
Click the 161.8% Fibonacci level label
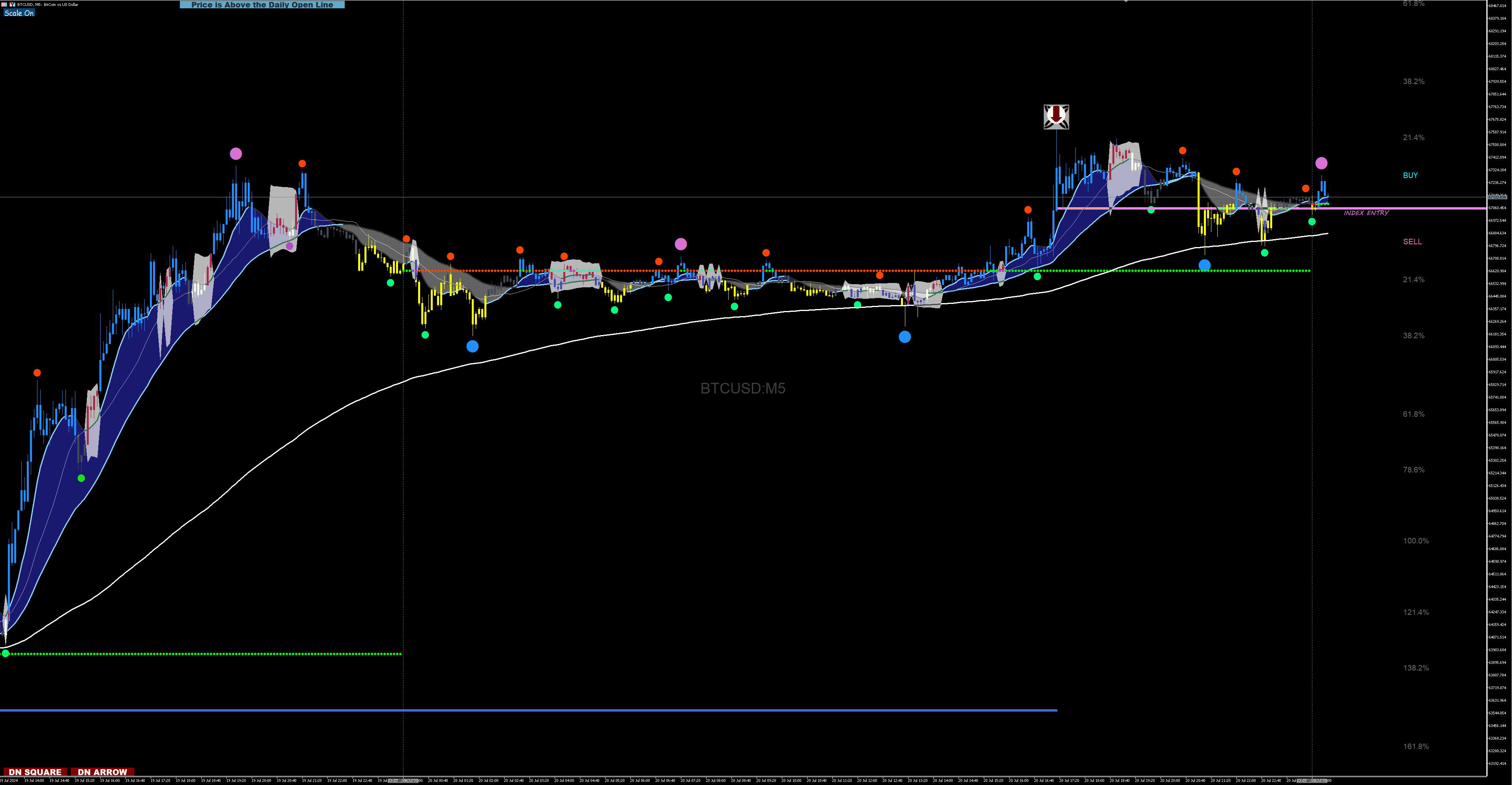pyautogui.click(x=1416, y=746)
